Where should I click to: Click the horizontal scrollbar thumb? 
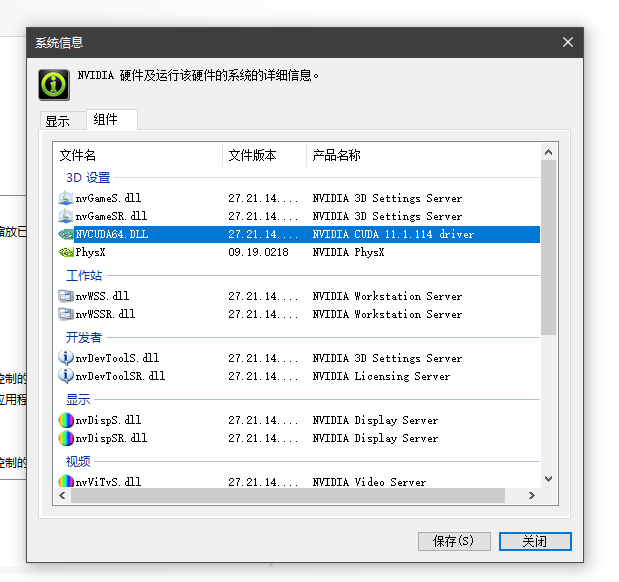tap(288, 495)
